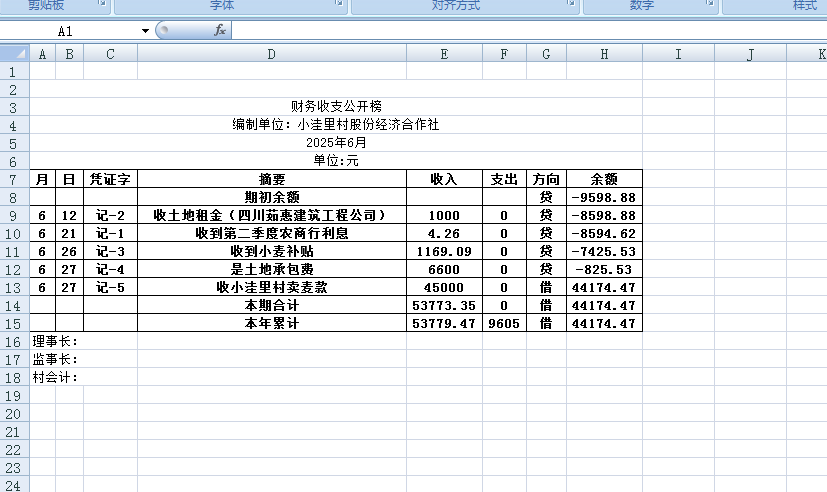Click the income cell with value 45000
The width and height of the screenshot is (827, 492).
pyautogui.click(x=444, y=287)
